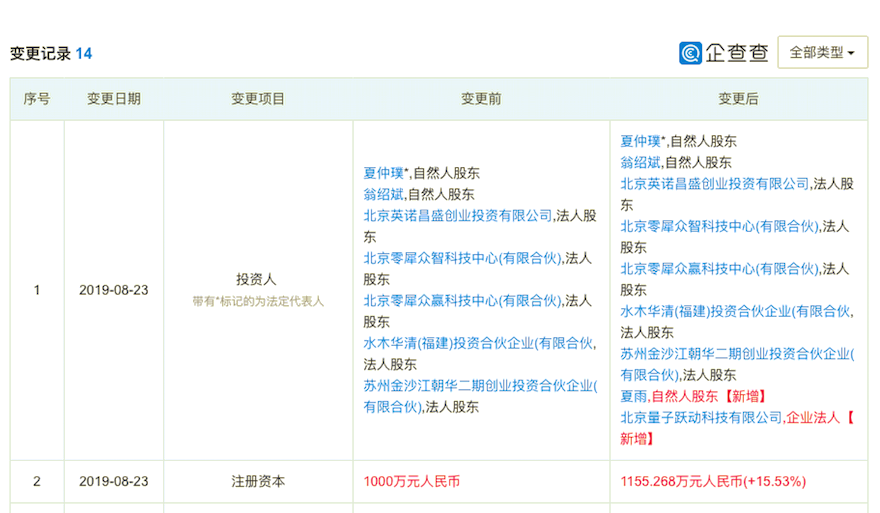
Task: Open 北京零犀众智科技中心 link in 变更前 column
Action: (462, 258)
